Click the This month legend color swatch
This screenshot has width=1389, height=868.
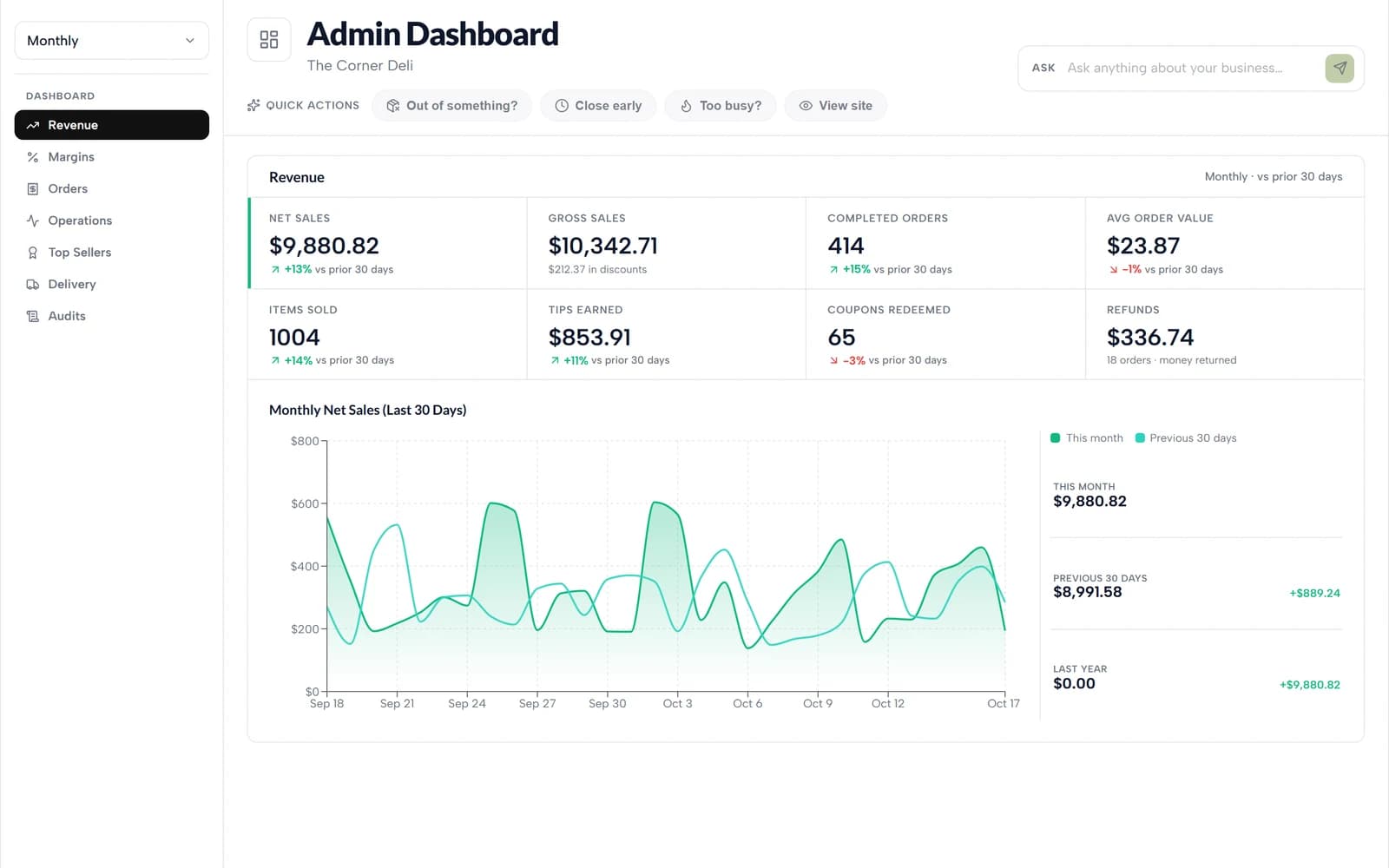(x=1056, y=437)
